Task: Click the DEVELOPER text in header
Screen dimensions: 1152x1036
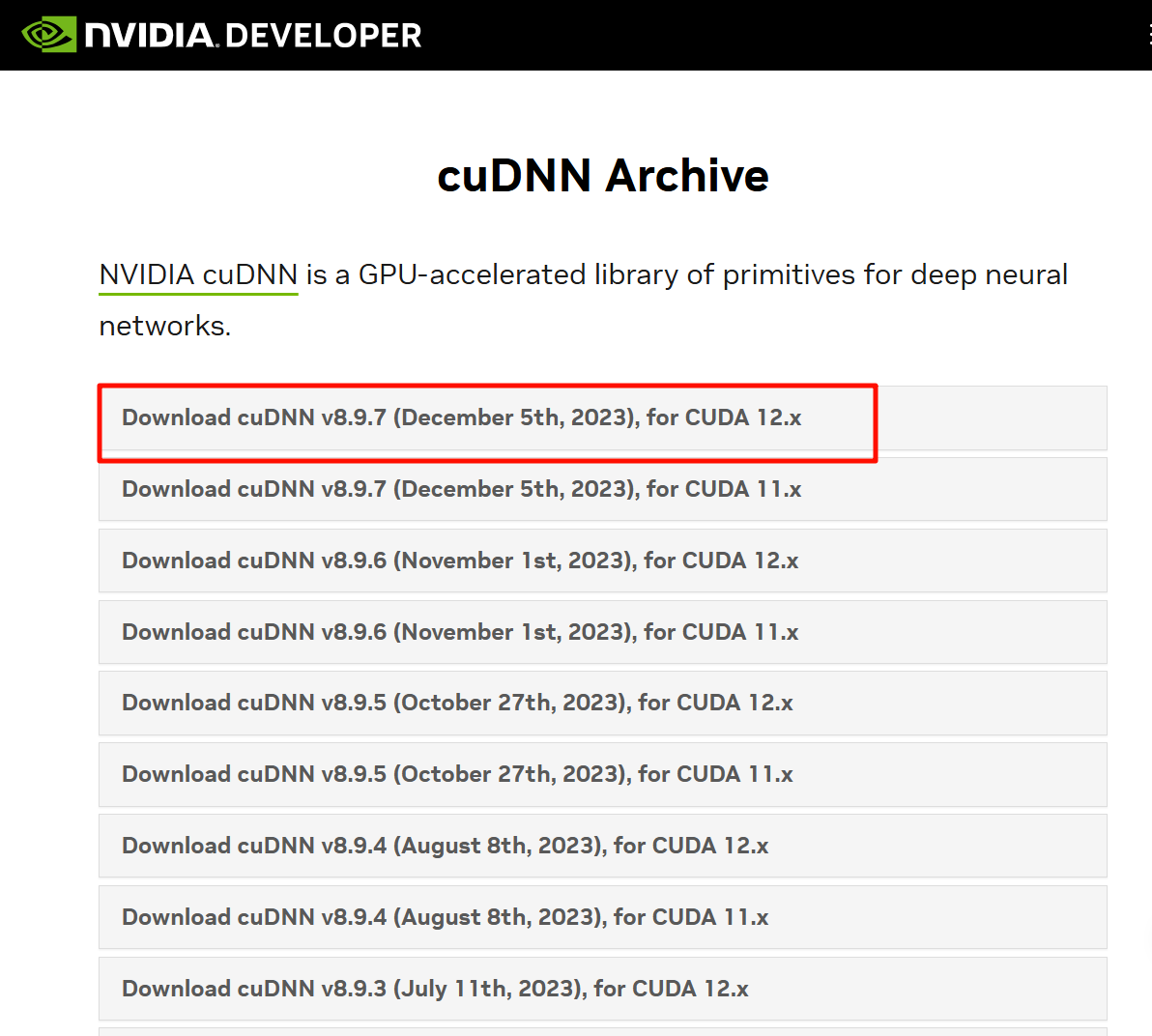Action: 324,36
